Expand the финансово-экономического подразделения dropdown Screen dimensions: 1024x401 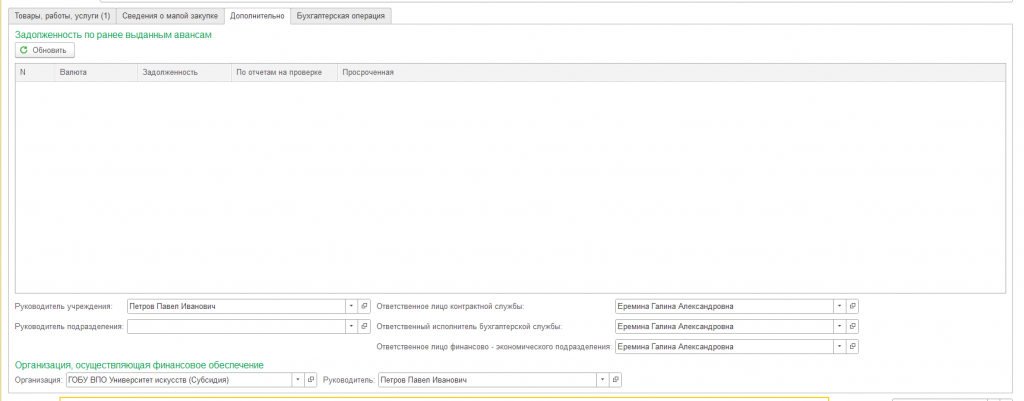[x=839, y=347]
